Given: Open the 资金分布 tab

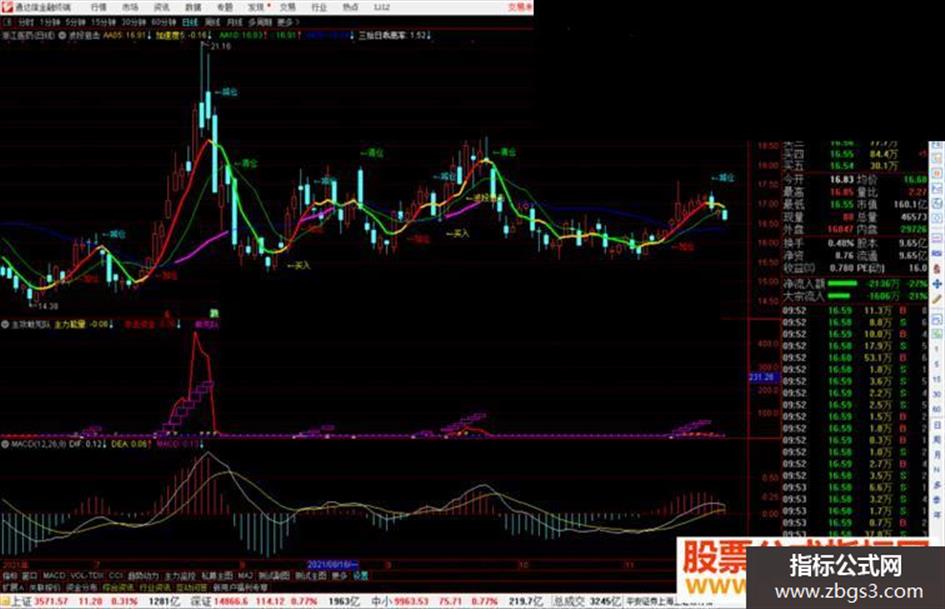Looking at the screenshot, I should pyautogui.click(x=81, y=587).
